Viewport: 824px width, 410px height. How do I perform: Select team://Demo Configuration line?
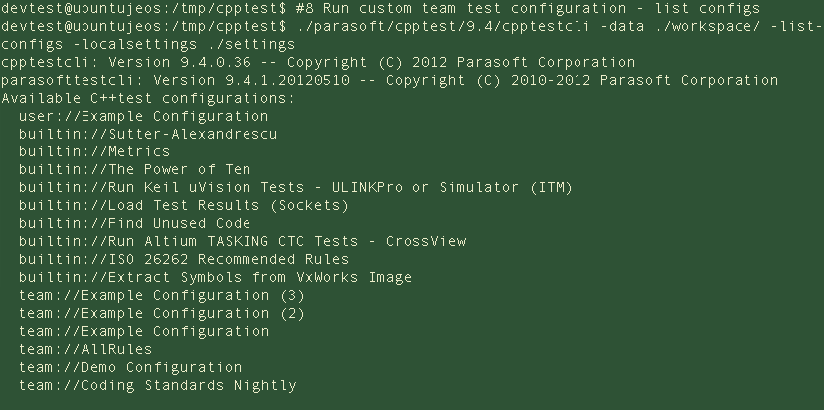click(130, 367)
